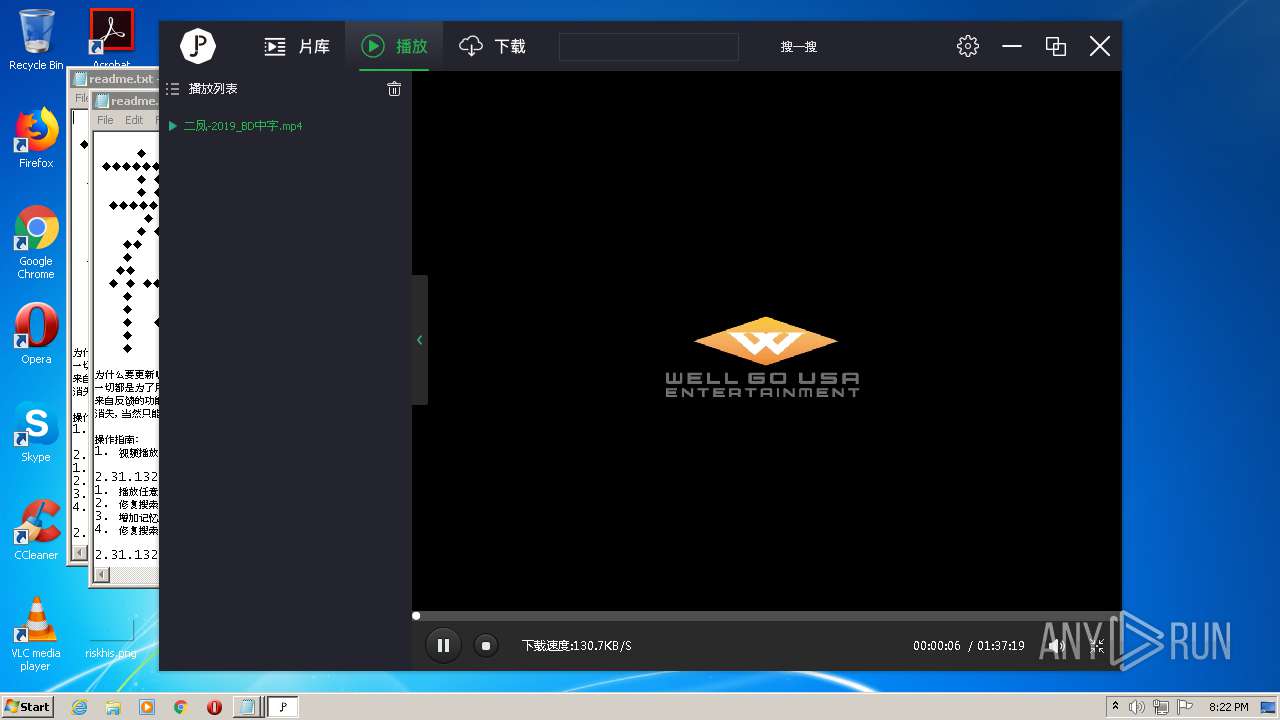Open Internet Explorer in taskbar
The height and width of the screenshot is (720, 1280).
79,707
